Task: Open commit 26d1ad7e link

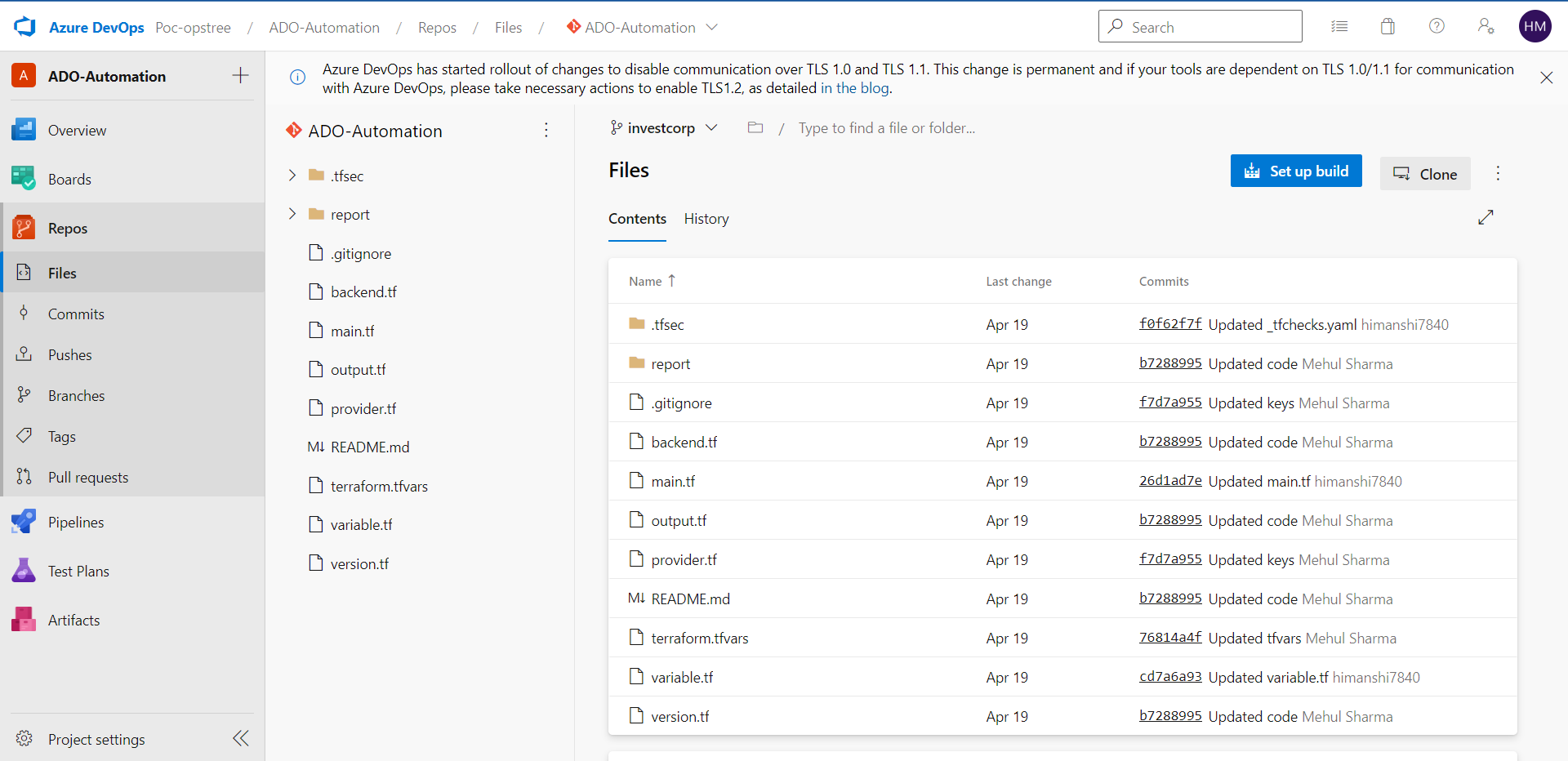Action: point(1170,480)
